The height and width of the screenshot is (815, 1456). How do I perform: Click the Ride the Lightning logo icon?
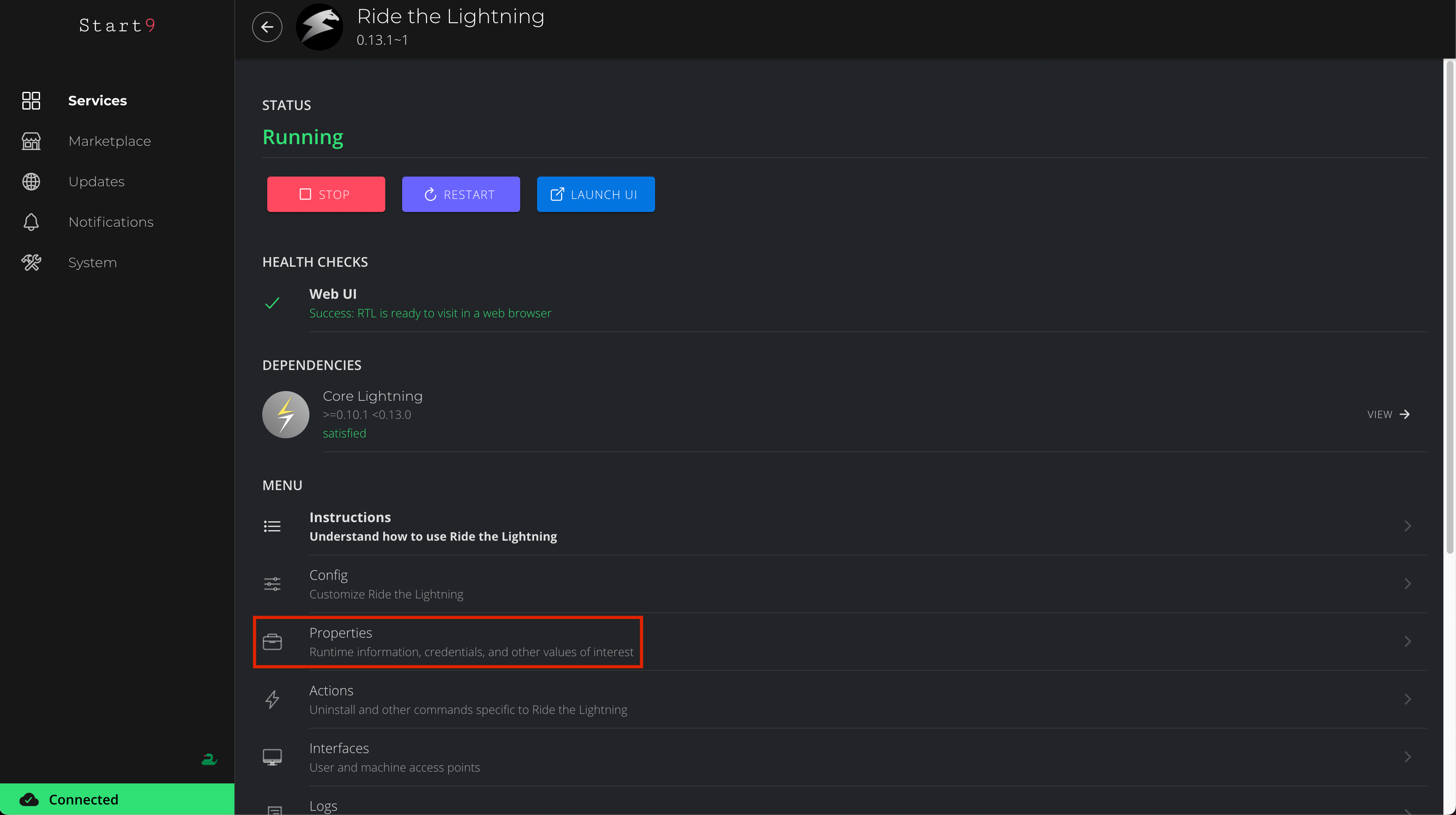click(x=320, y=27)
